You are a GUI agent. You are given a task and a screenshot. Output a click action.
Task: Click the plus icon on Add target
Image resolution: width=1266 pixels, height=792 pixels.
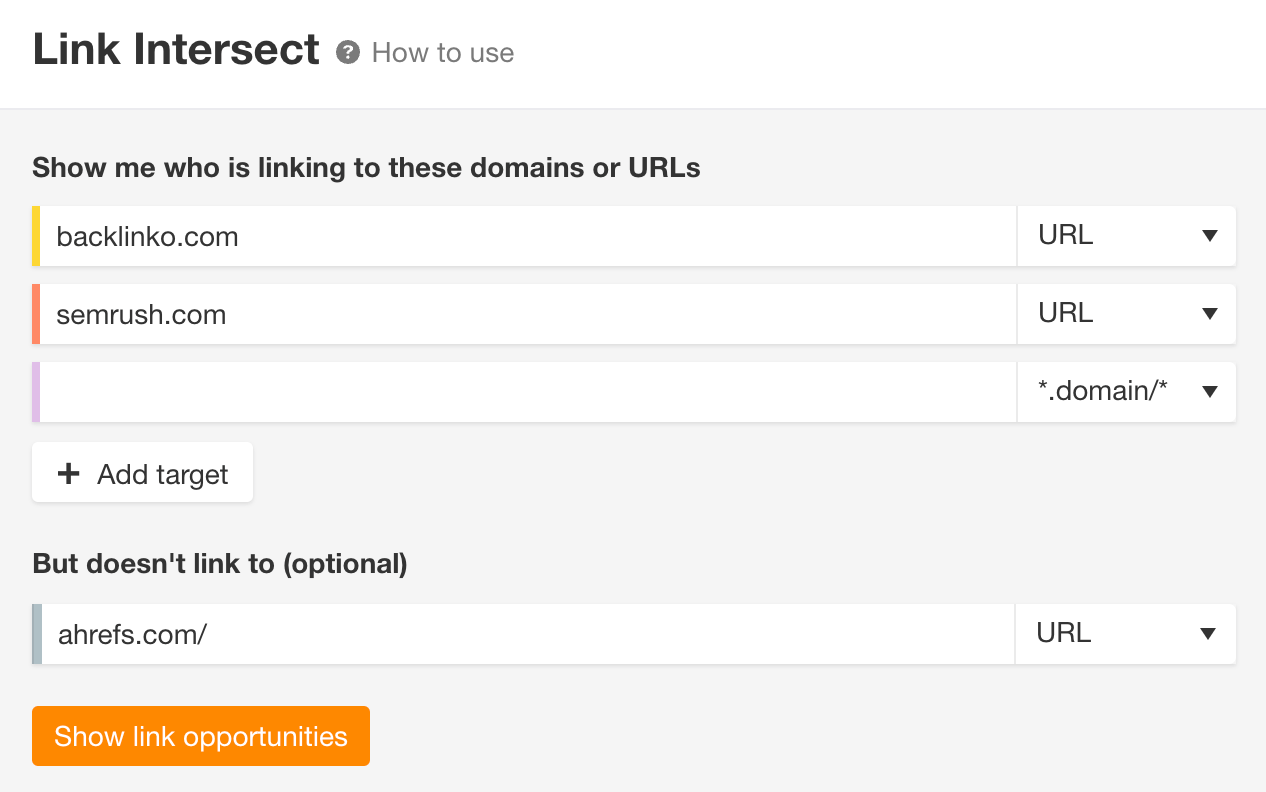[67, 473]
